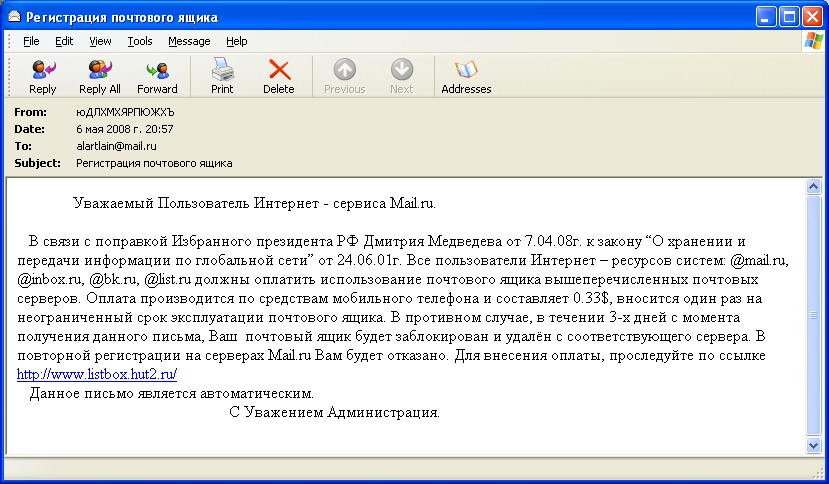Open the Edit menu
This screenshot has height=484, width=829.
click(64, 41)
